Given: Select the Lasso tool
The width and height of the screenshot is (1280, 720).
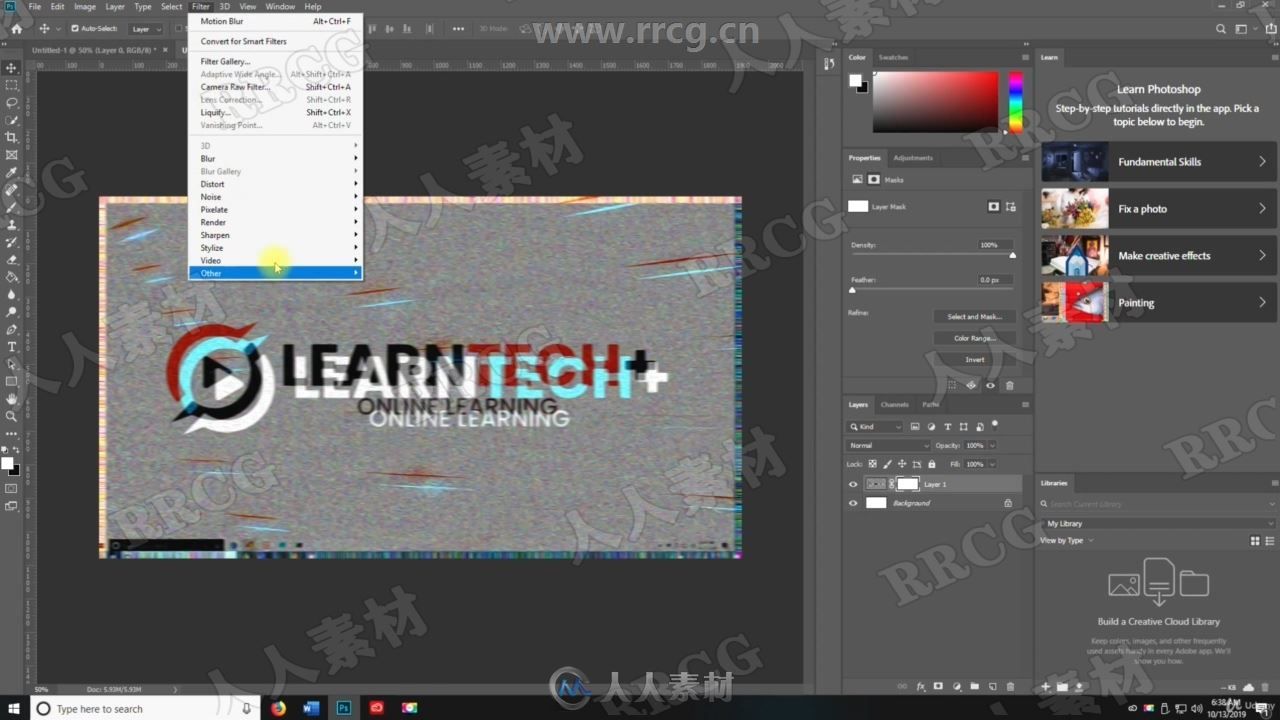Looking at the screenshot, I should coord(12,103).
